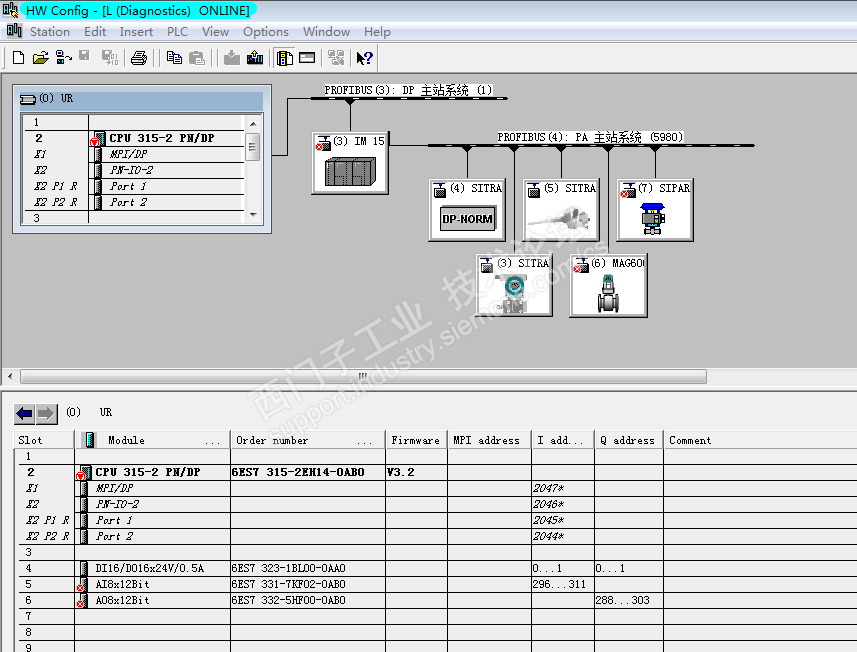Select the IM 15 DP slave station
This screenshot has height=652, width=857.
pyautogui.click(x=350, y=163)
